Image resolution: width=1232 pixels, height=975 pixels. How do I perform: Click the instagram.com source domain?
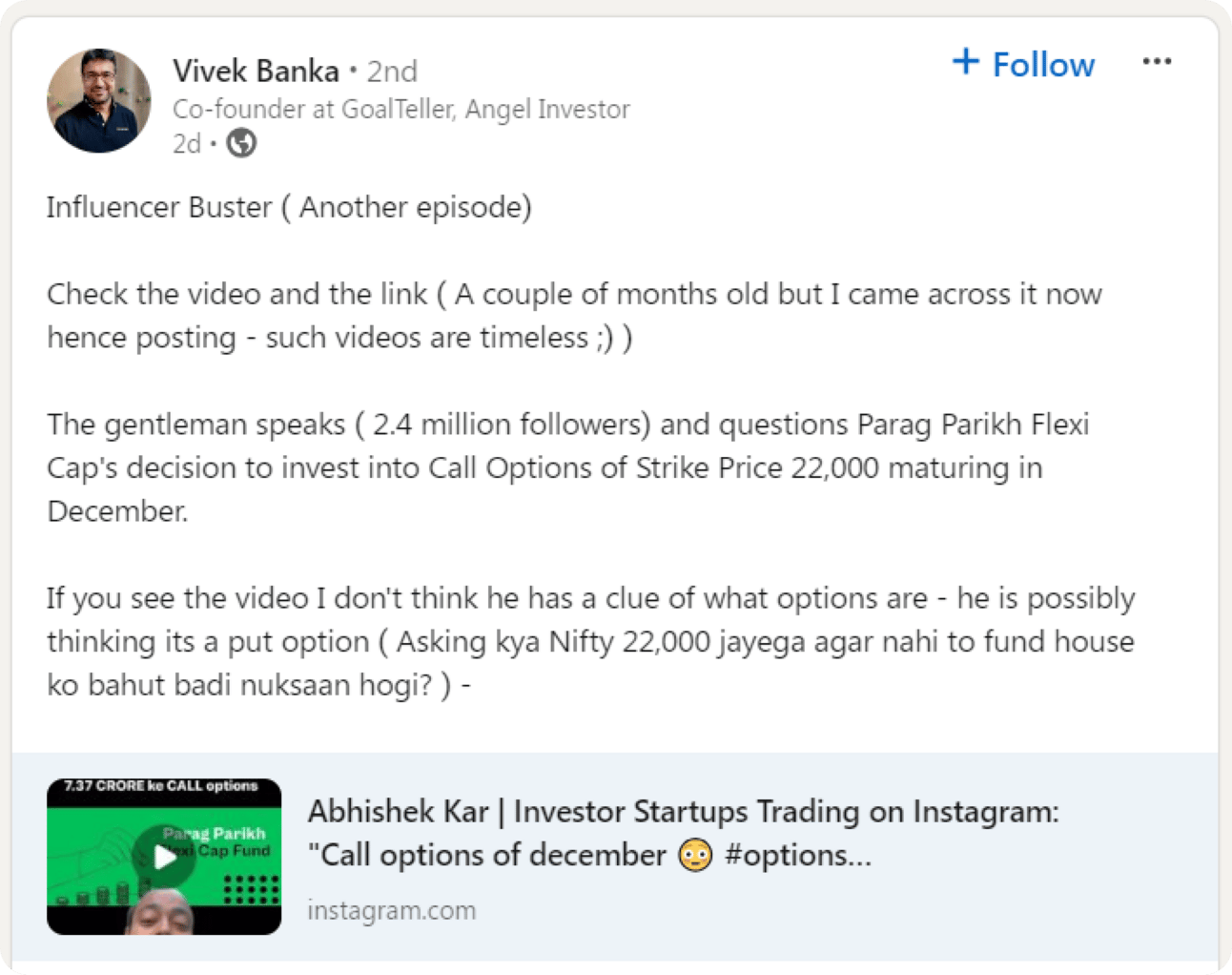click(x=391, y=911)
